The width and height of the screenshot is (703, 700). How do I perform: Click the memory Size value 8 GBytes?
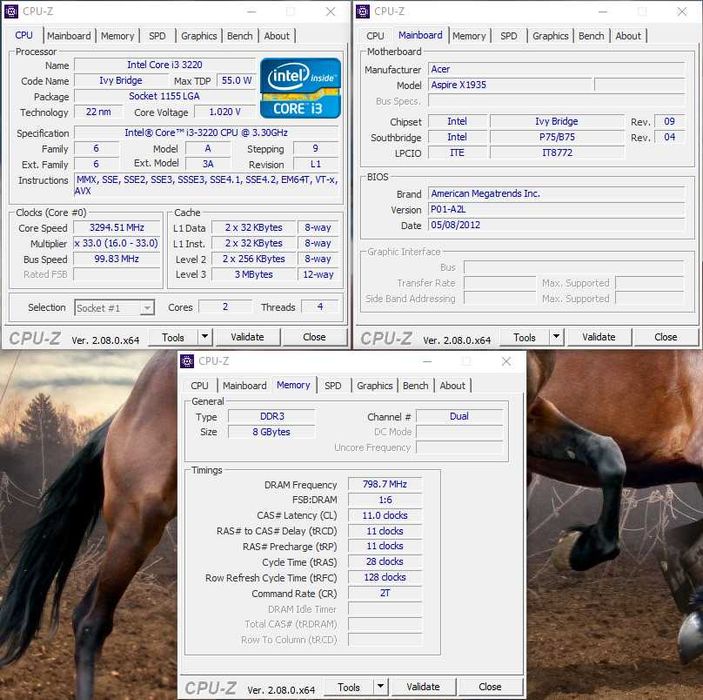click(272, 432)
